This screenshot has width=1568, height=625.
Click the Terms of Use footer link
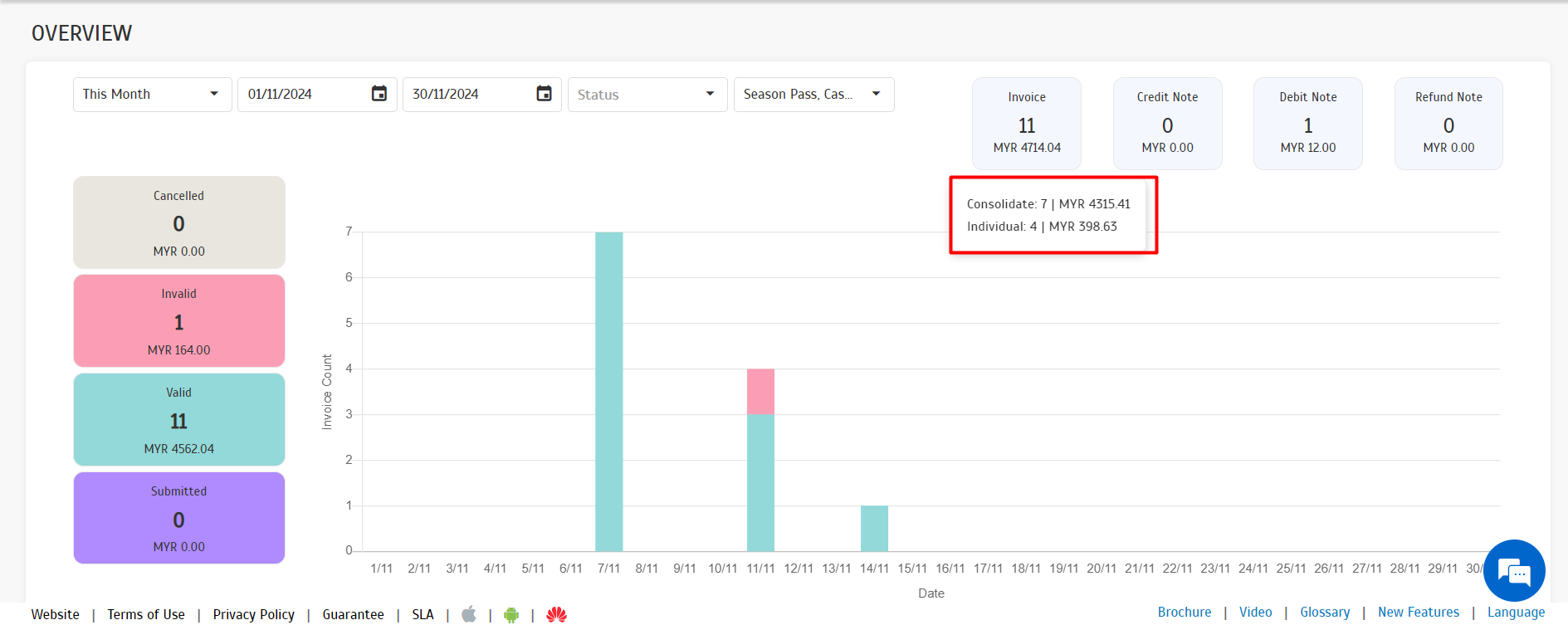pos(146,614)
